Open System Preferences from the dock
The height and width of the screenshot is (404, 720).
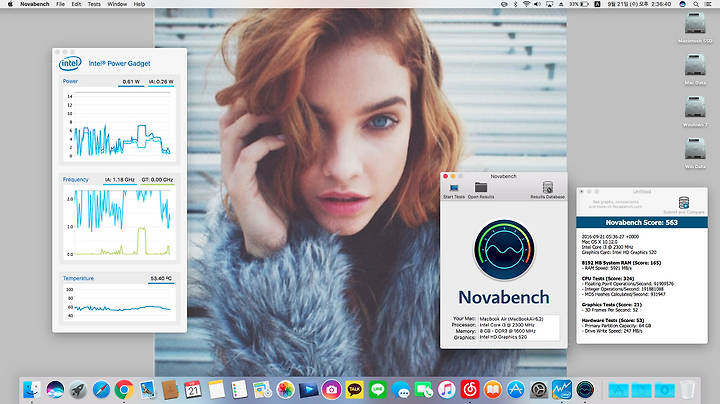[539, 390]
